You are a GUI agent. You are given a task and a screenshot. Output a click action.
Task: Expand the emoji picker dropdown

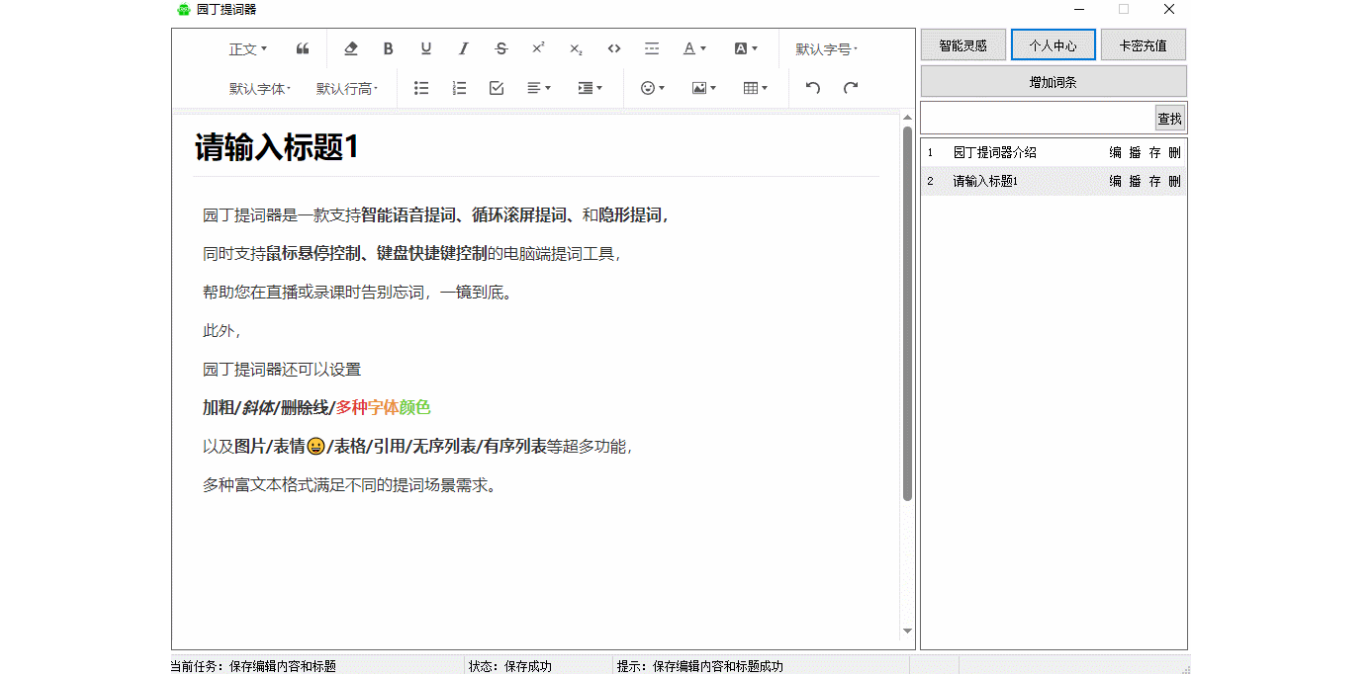pyautogui.click(x=652, y=88)
